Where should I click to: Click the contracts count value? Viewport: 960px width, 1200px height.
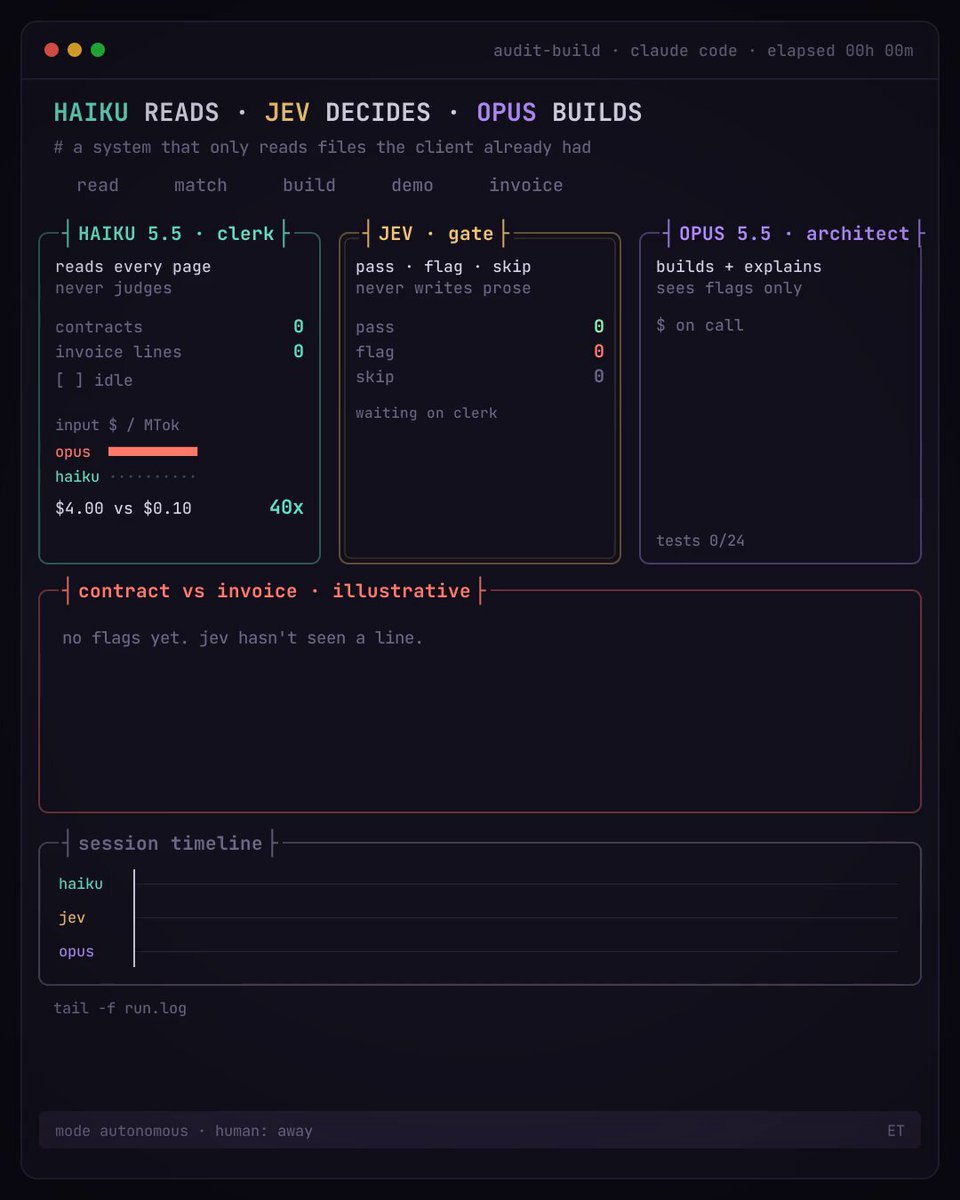point(298,327)
